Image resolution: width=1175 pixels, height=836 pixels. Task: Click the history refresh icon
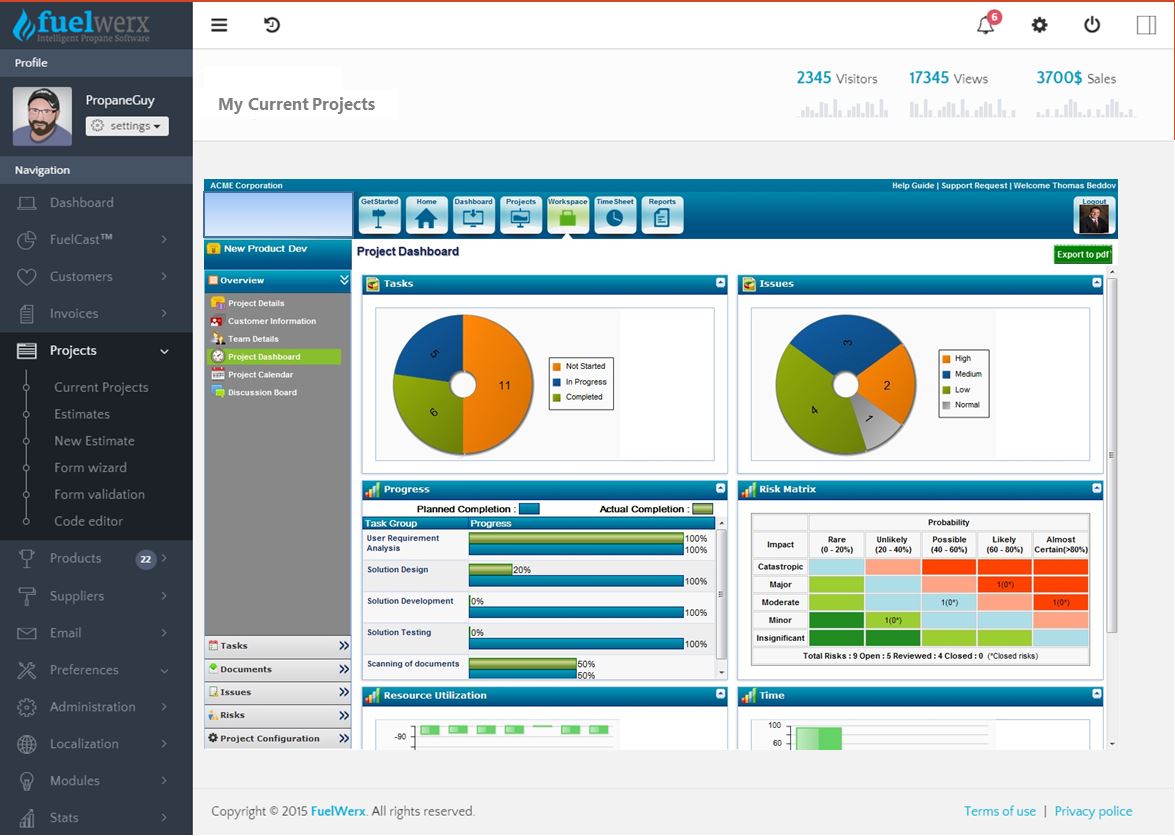[x=272, y=25]
